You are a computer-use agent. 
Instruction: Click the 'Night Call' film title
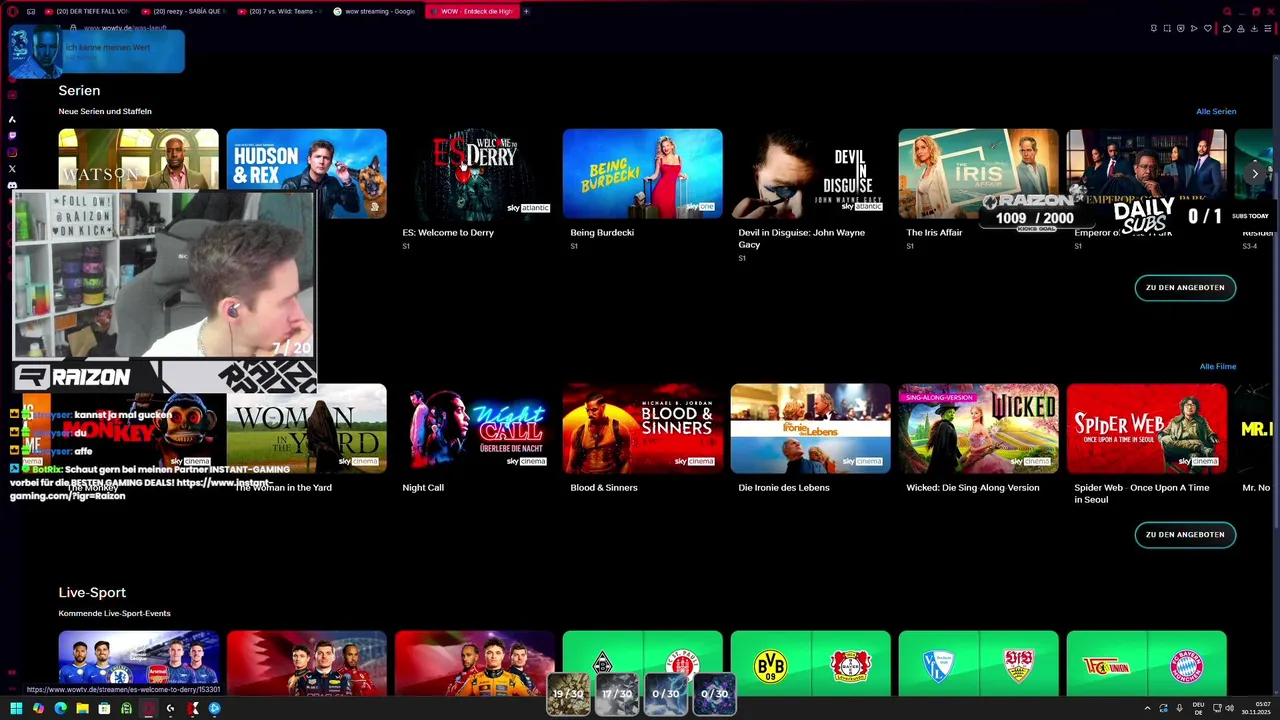tap(423, 487)
